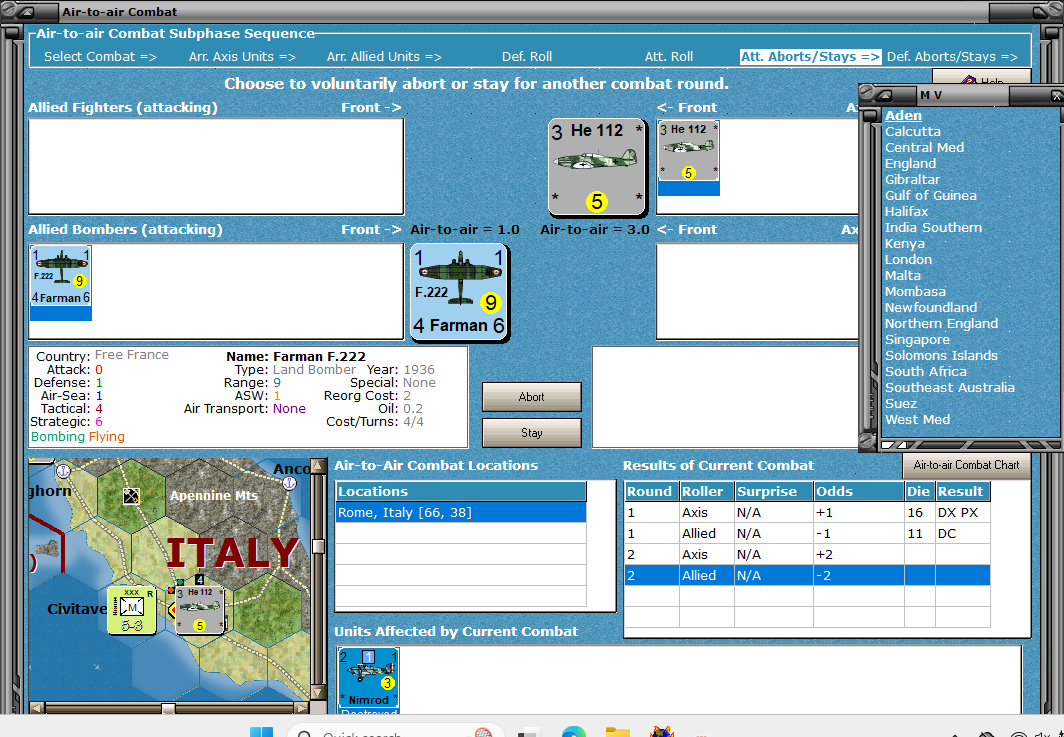The height and width of the screenshot is (737, 1064).
Task: Click Att. Aborts/Stays subphase step
Action: click(x=810, y=57)
